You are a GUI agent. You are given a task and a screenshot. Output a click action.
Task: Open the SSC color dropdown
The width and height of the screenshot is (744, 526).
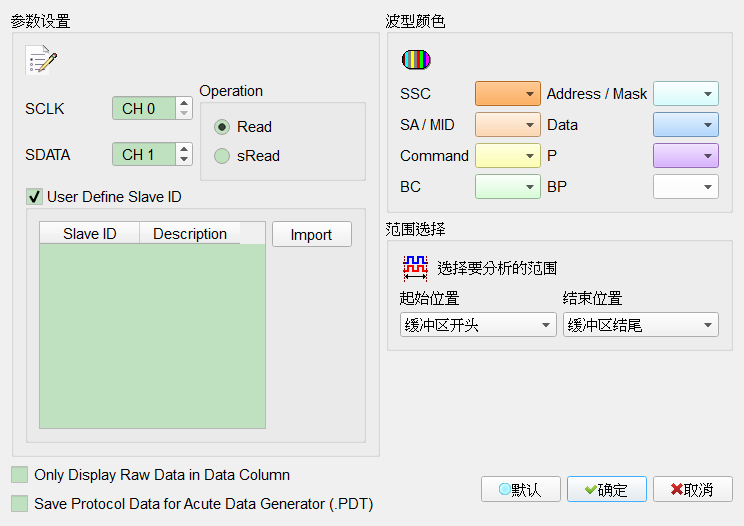click(508, 93)
